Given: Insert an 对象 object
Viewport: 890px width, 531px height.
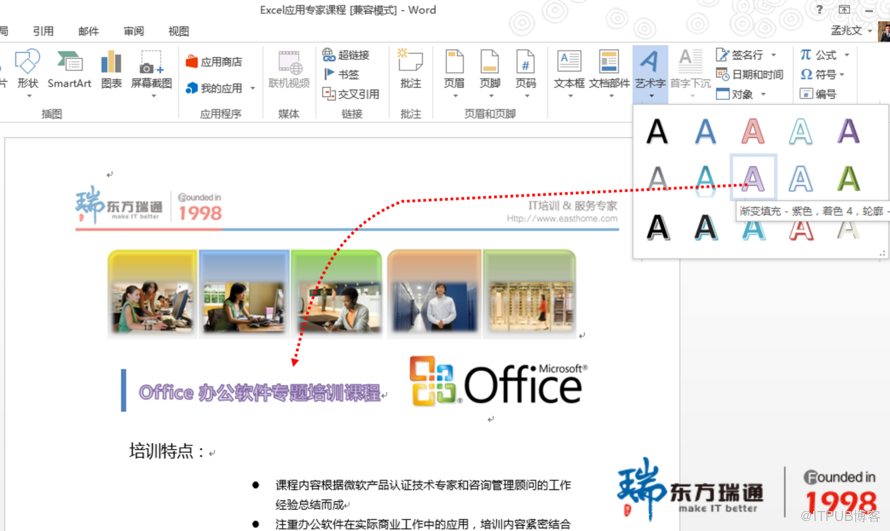Looking at the screenshot, I should tap(734, 94).
